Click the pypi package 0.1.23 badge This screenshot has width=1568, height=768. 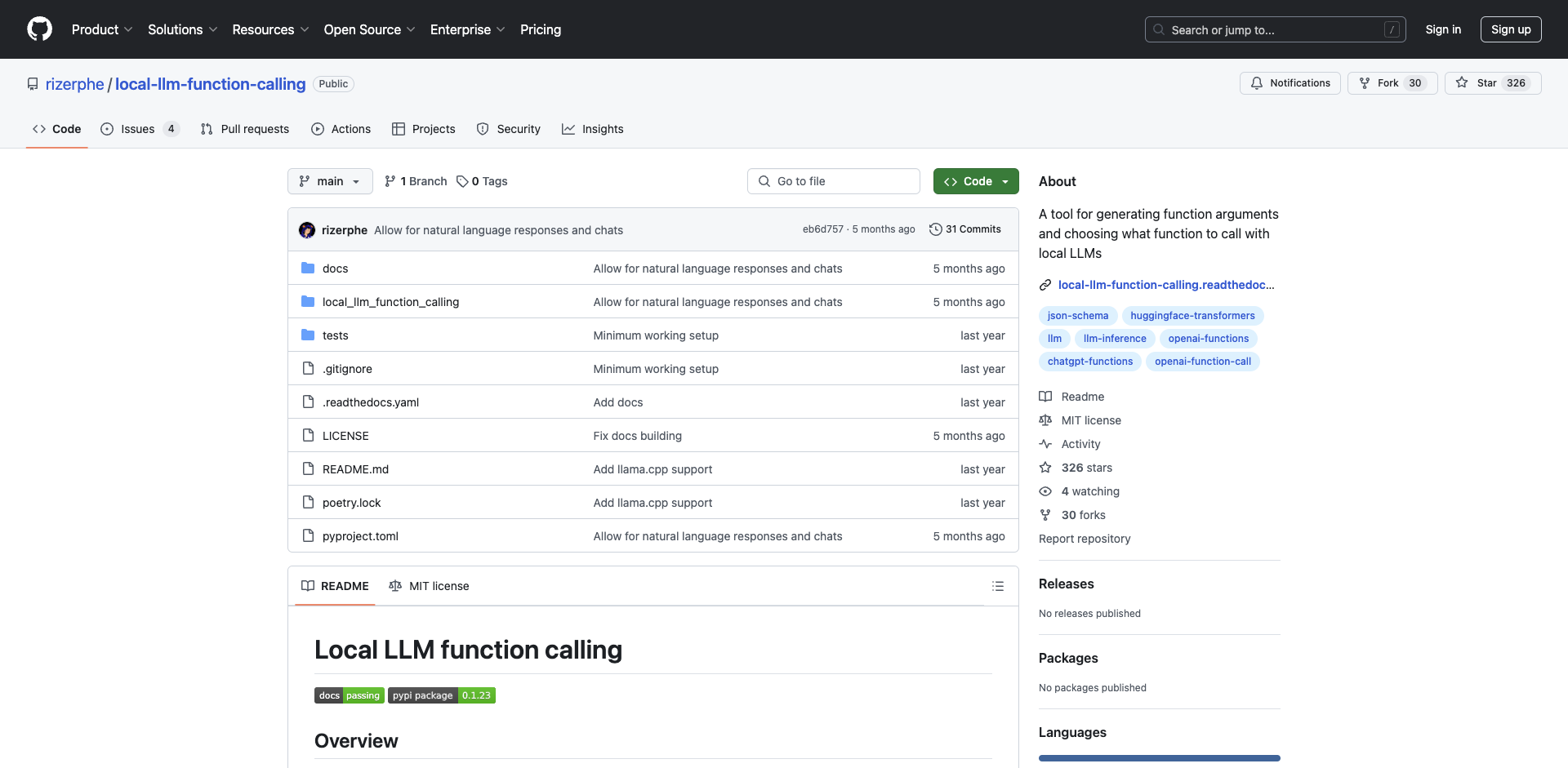442,695
